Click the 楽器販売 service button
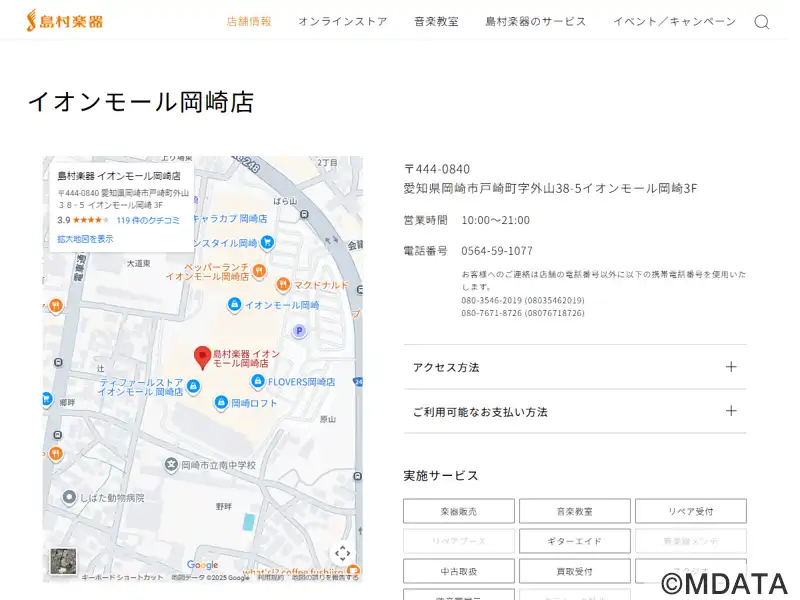The image size is (800, 600). point(459,511)
